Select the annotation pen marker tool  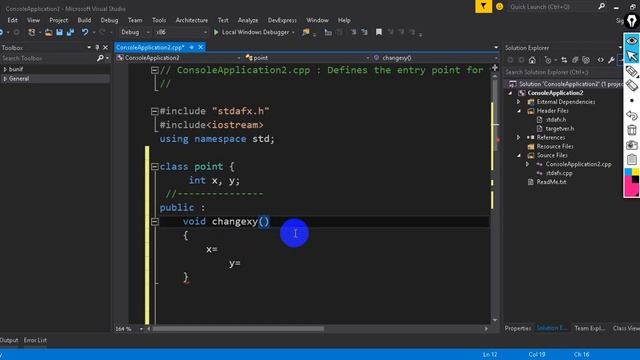pyautogui.click(x=632, y=71)
